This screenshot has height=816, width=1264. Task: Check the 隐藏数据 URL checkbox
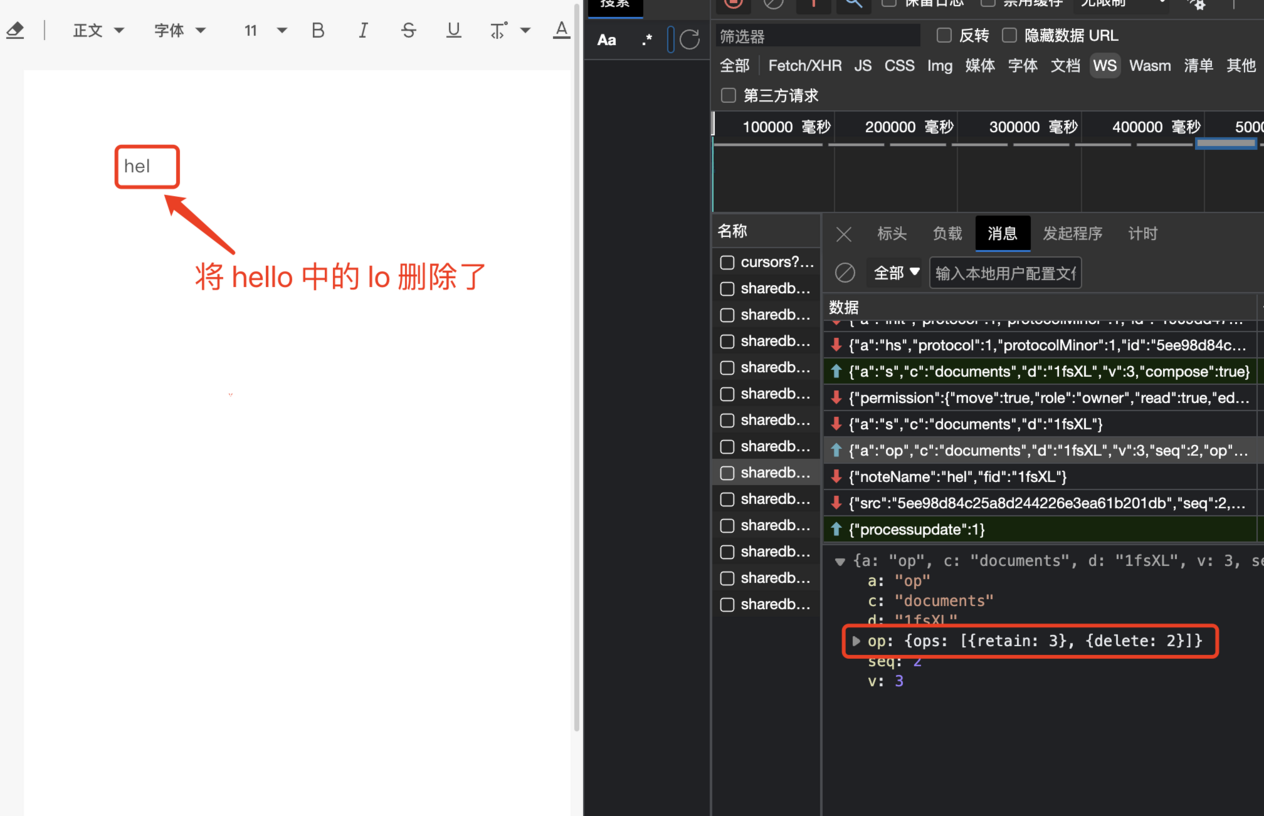pyautogui.click(x=1010, y=35)
